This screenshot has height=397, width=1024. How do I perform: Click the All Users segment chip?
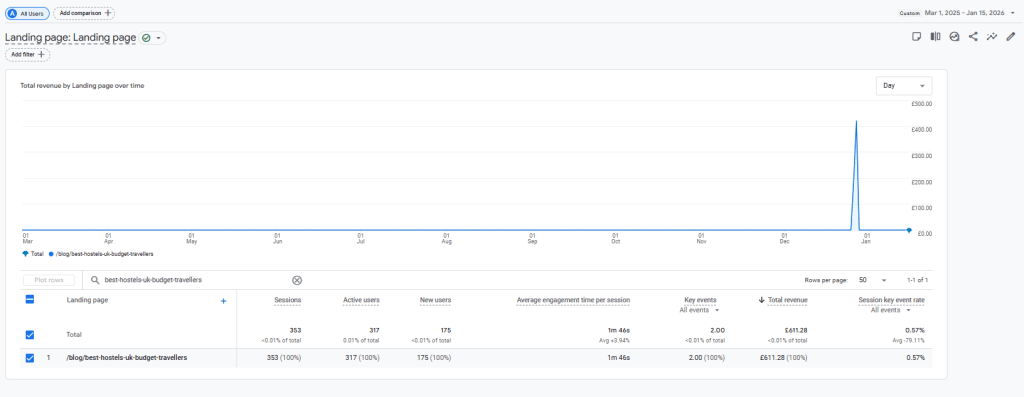coord(27,13)
